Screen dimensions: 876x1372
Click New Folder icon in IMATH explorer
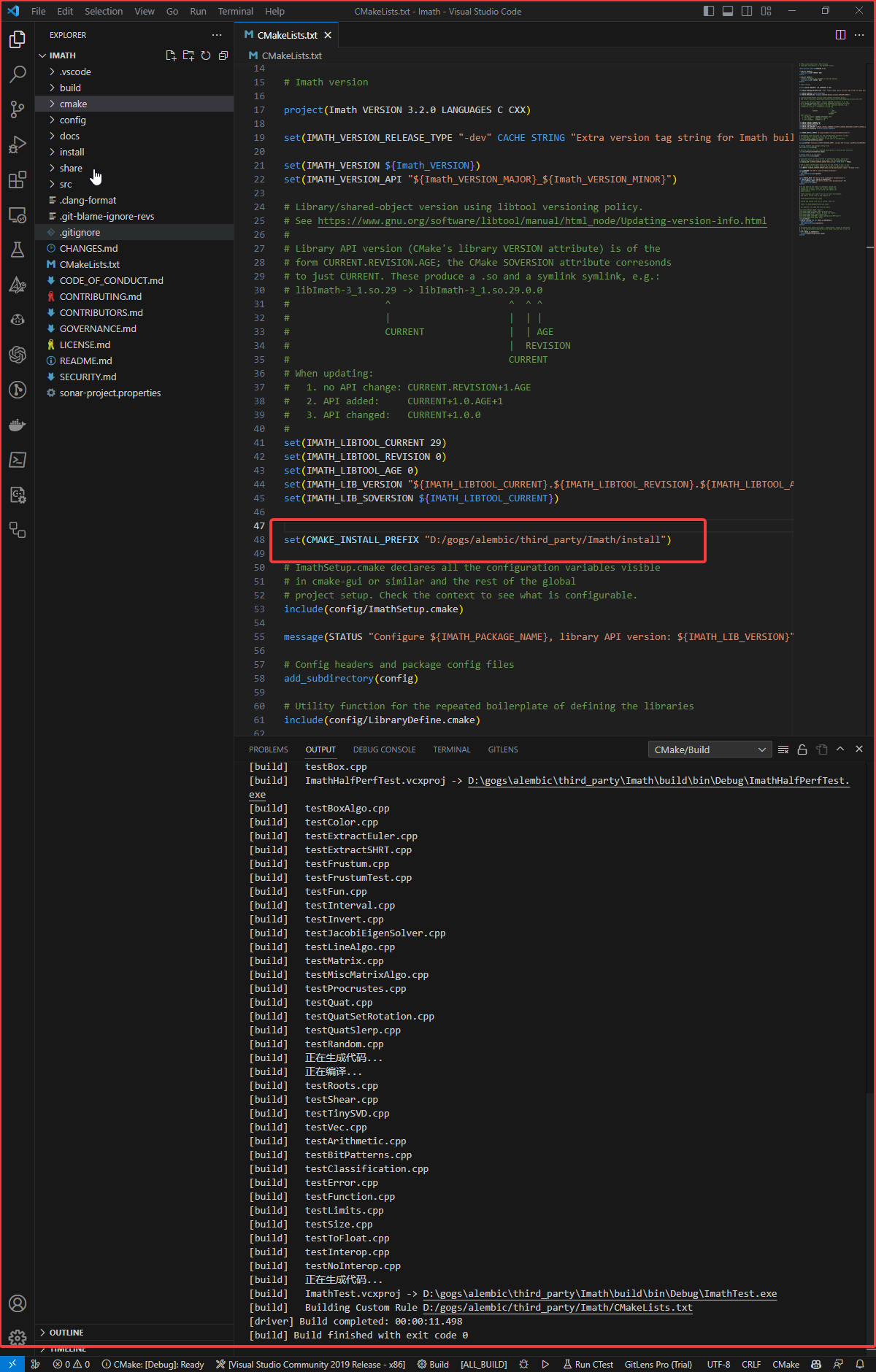[188, 55]
